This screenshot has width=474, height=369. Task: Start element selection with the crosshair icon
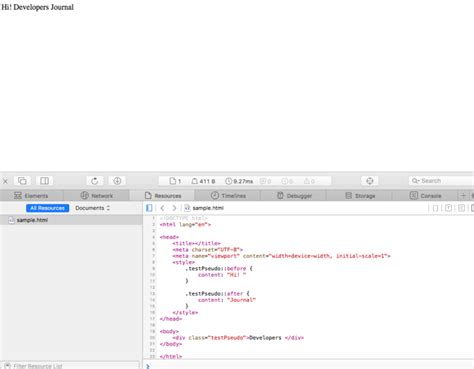pos(370,181)
